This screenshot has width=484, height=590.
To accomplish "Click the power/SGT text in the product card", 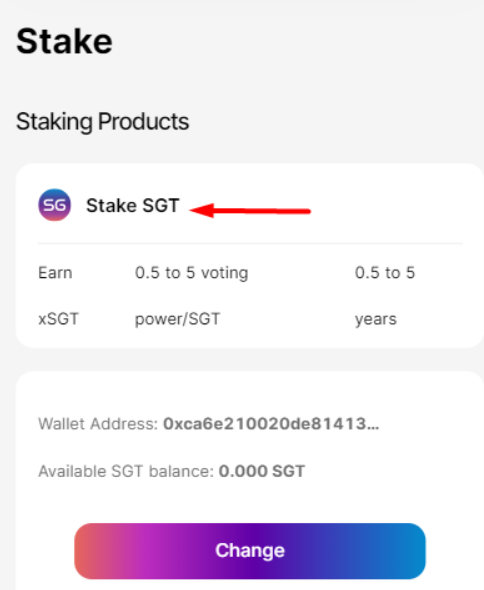I will [x=177, y=319].
